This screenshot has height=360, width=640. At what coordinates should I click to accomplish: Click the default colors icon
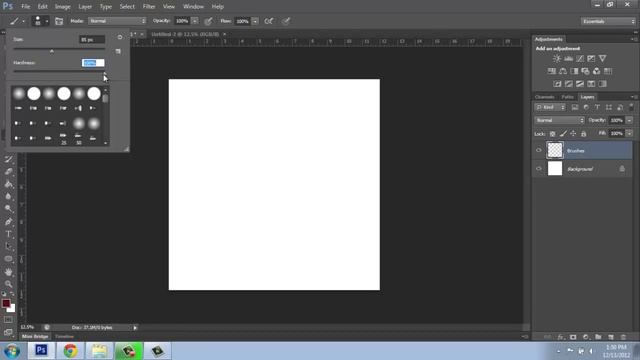click(x=4, y=294)
